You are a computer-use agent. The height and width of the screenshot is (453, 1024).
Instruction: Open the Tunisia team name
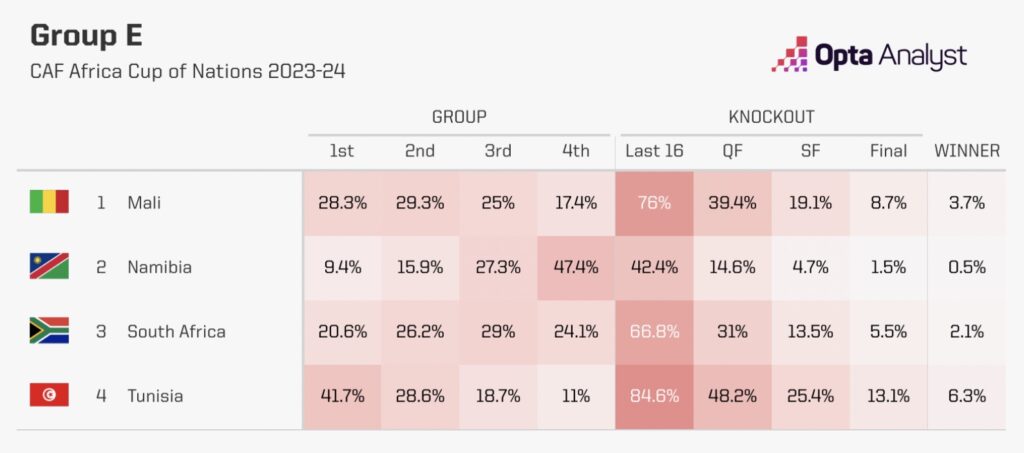[155, 395]
